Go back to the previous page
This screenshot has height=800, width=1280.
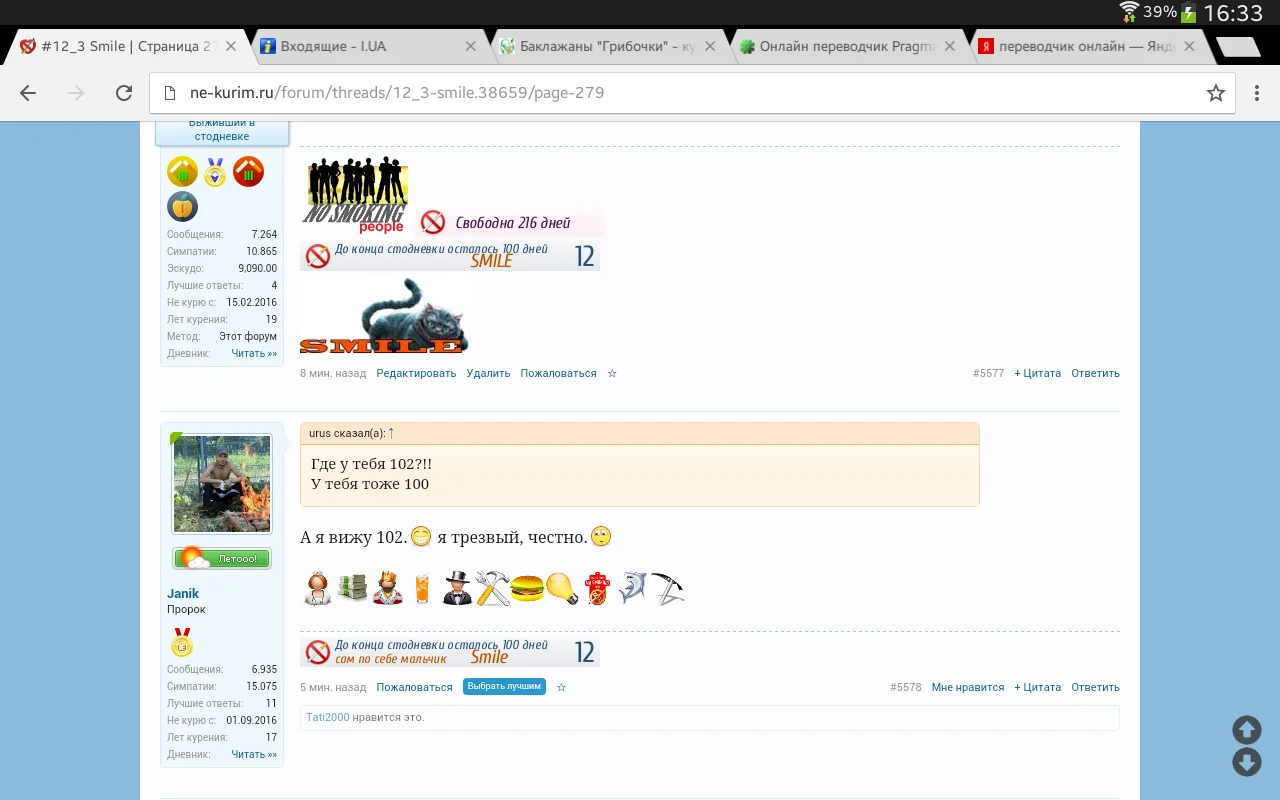pos(28,93)
